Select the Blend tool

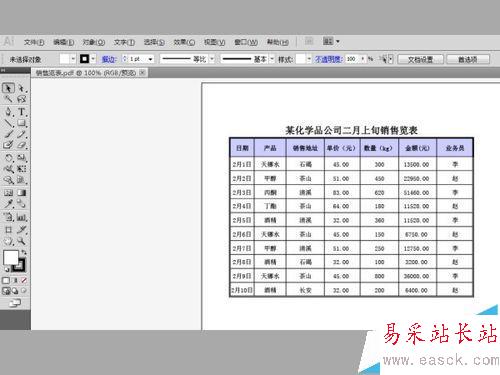(x=22, y=203)
